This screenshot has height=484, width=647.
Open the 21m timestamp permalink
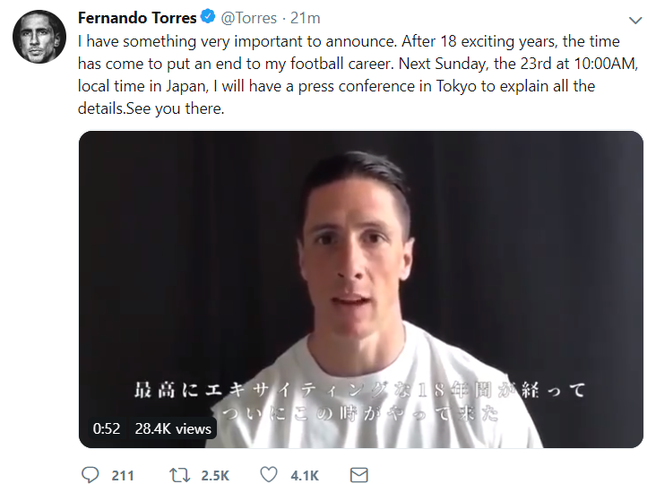coord(305,18)
